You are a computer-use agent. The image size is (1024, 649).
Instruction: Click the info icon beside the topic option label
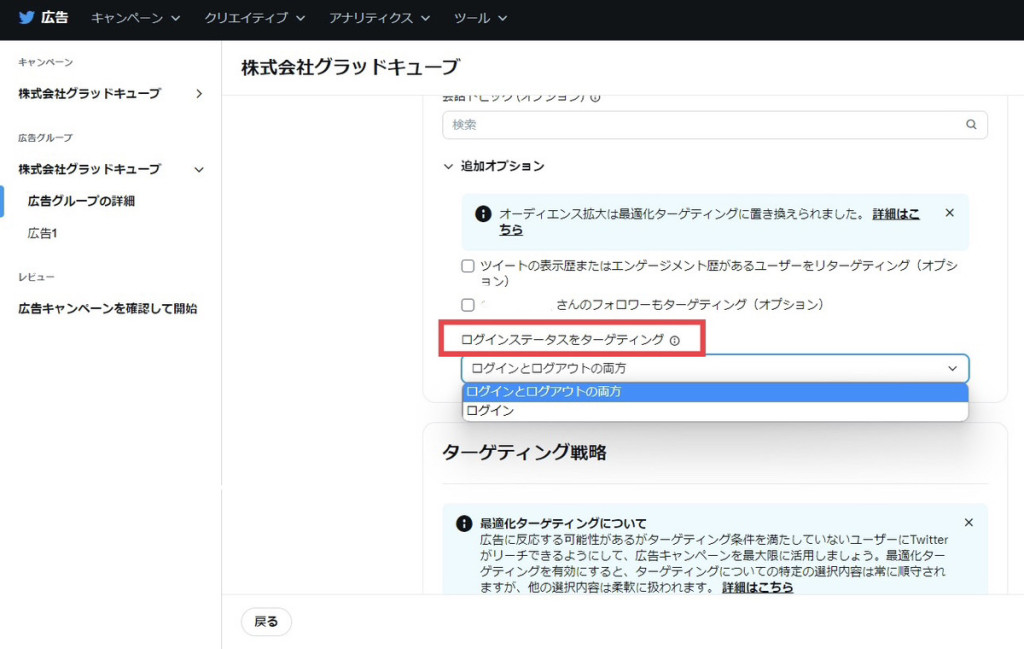pyautogui.click(x=595, y=98)
